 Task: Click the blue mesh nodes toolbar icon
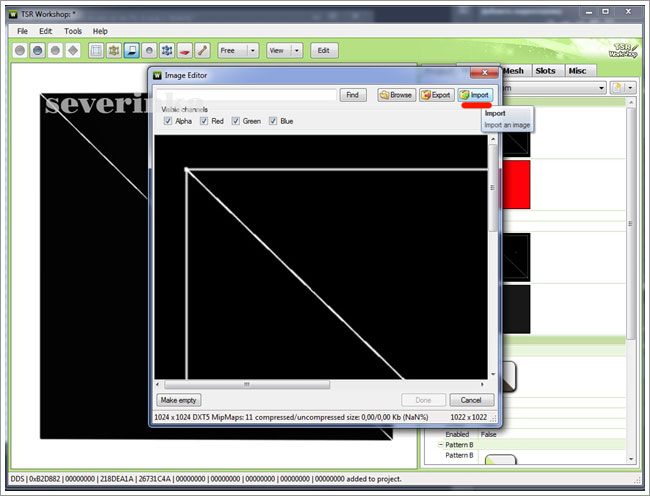(x=167, y=50)
